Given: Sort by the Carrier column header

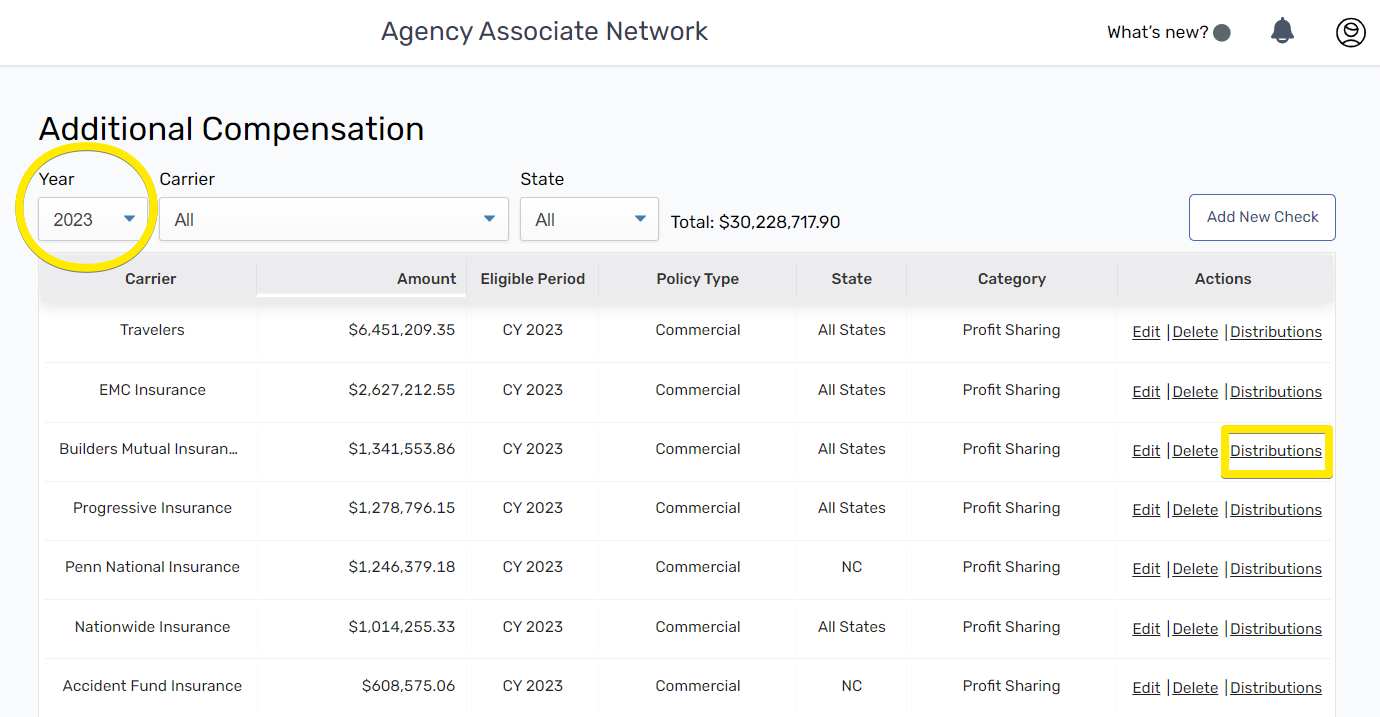Looking at the screenshot, I should point(151,279).
